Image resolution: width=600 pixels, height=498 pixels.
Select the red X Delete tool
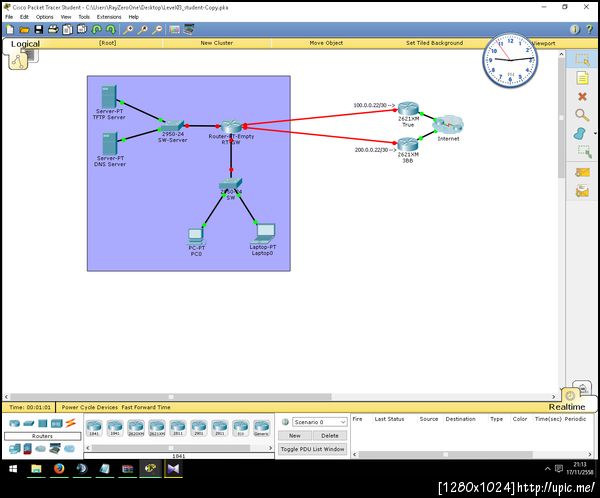582,96
